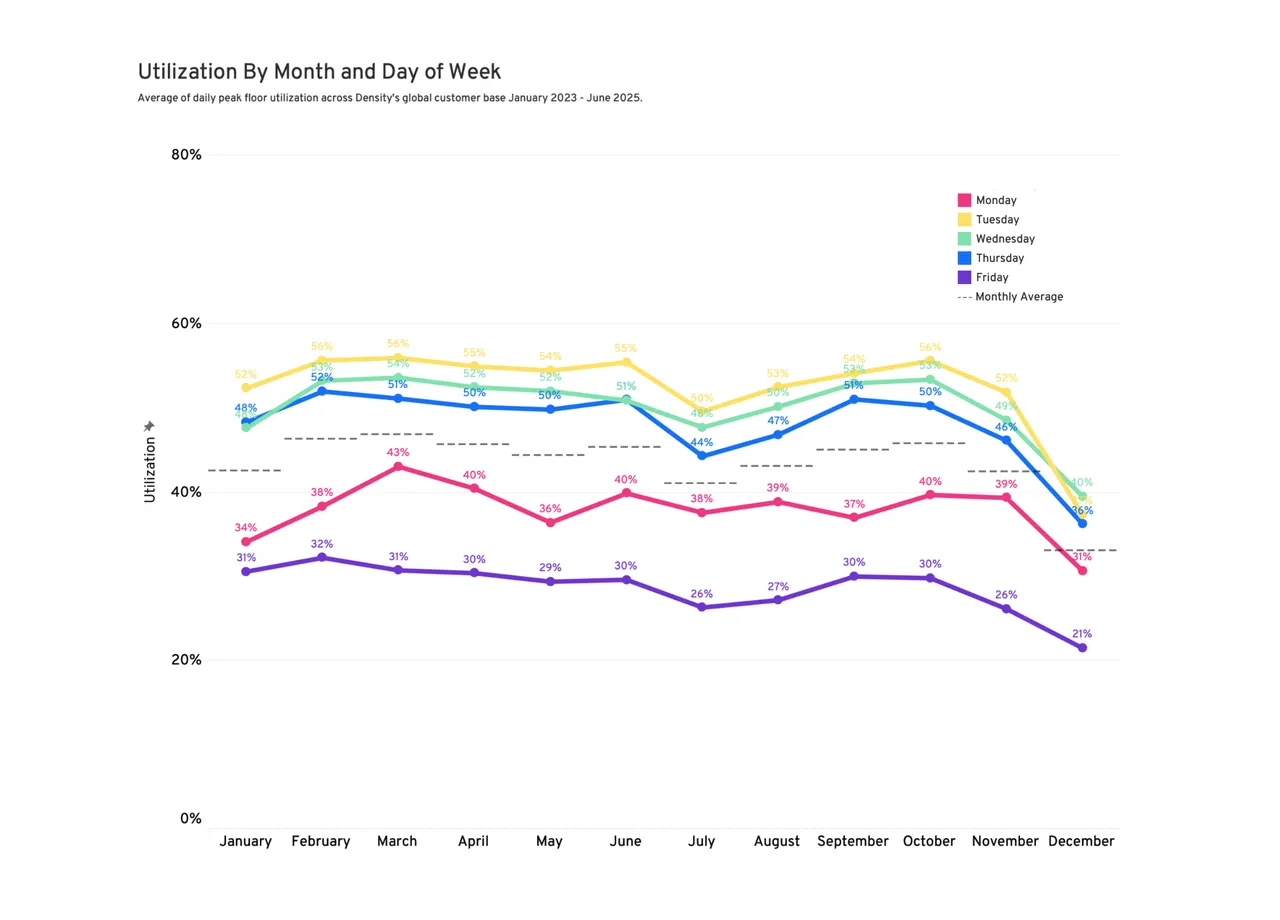Image resolution: width=1280 pixels, height=920 pixels.
Task: Click Friday's August 27% data point
Action: pos(778,600)
